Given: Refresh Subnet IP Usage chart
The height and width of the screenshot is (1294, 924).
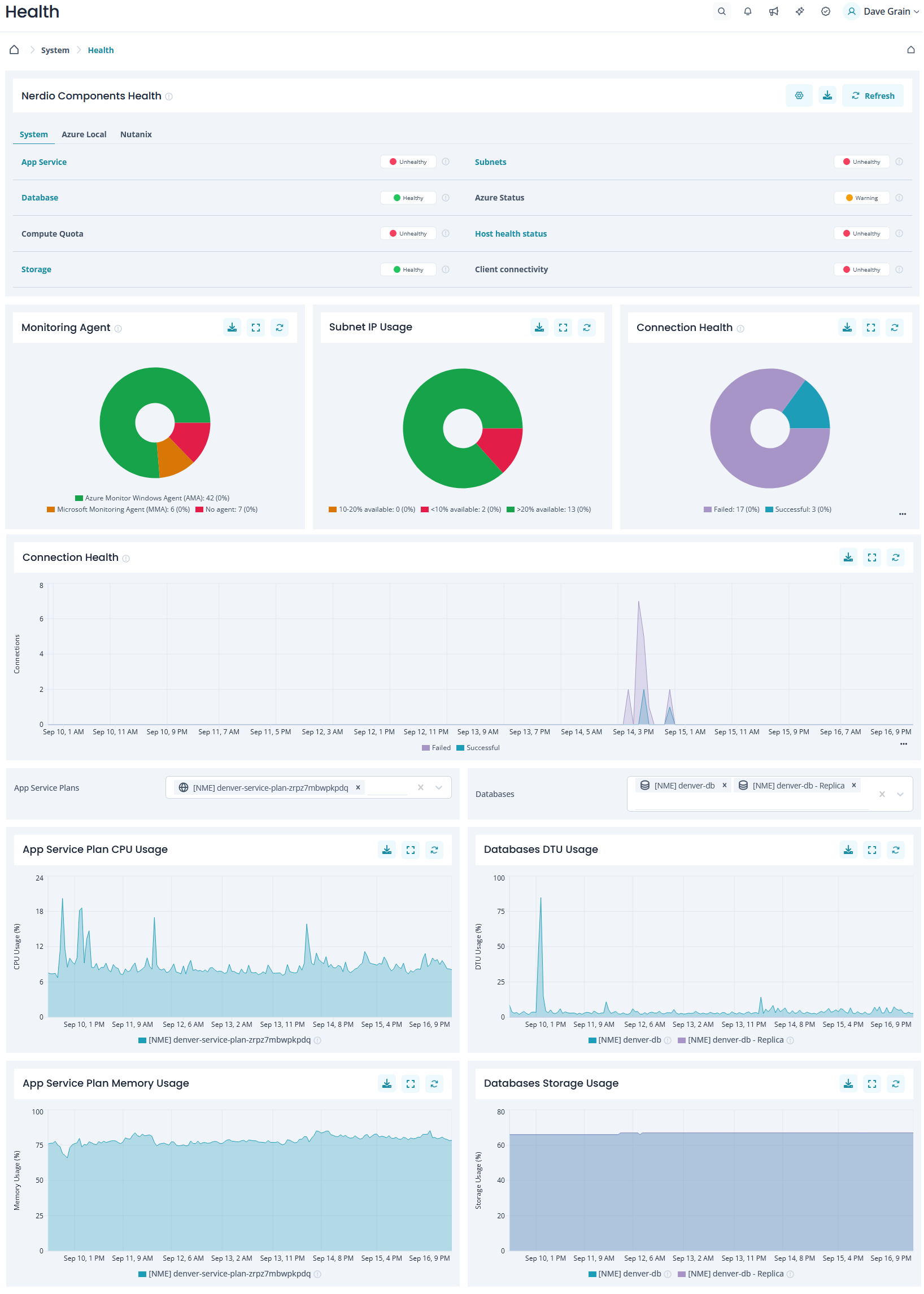Looking at the screenshot, I should pyautogui.click(x=587, y=327).
